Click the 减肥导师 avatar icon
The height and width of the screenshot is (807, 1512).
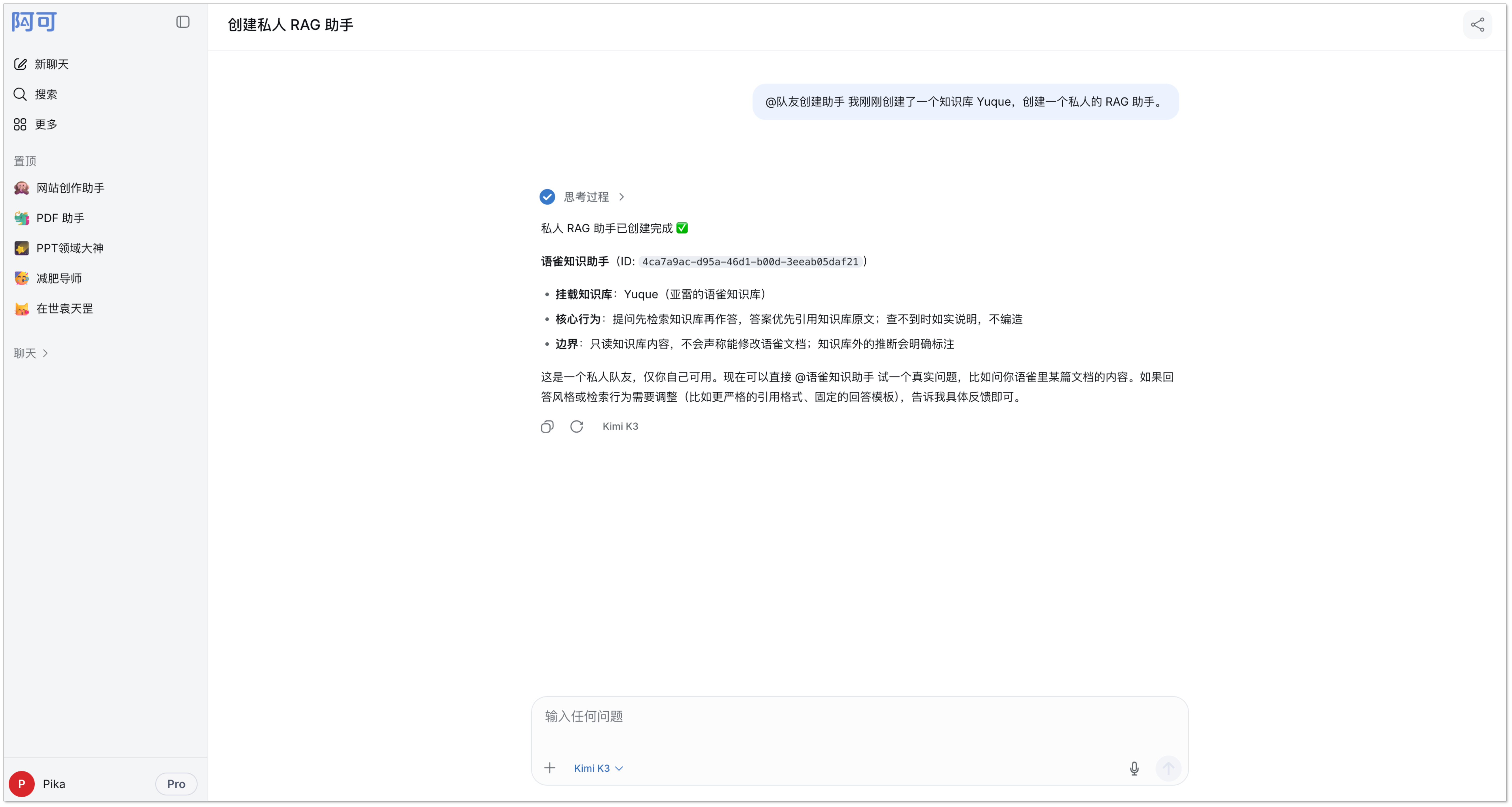pos(22,278)
